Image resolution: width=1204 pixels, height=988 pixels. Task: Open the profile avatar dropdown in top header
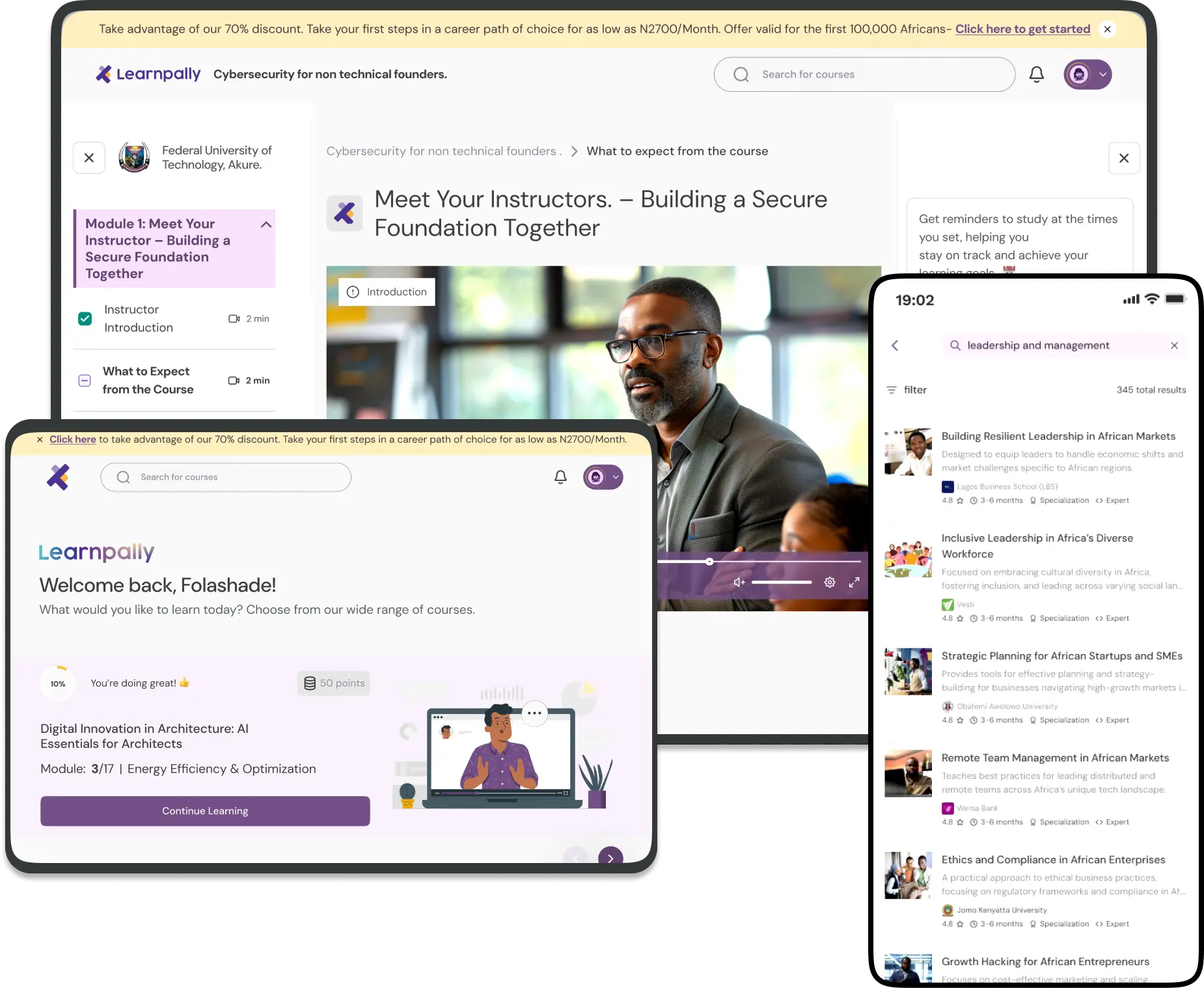[x=1088, y=74]
